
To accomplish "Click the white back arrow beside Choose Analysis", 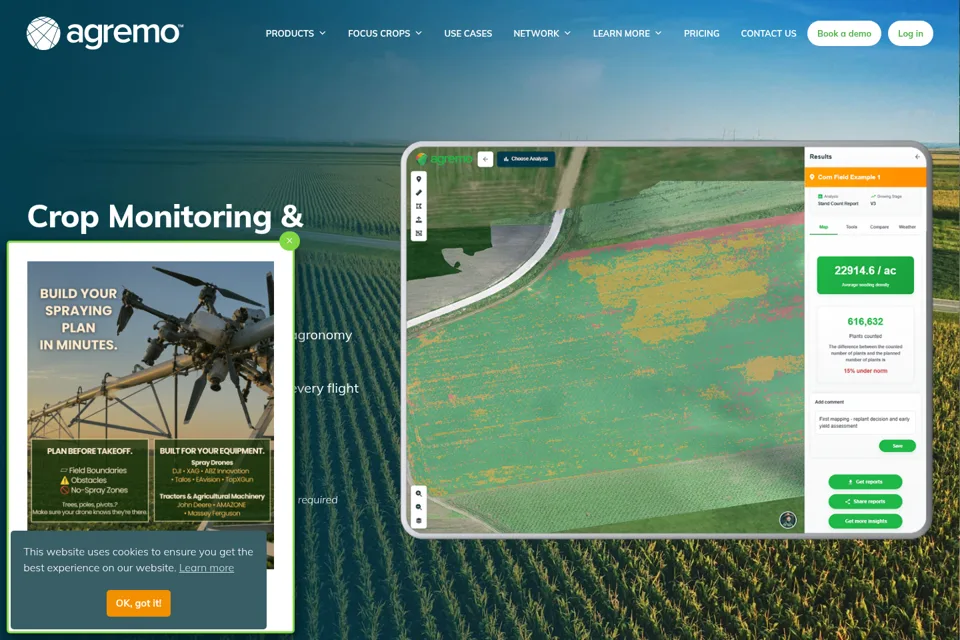I will point(486,159).
